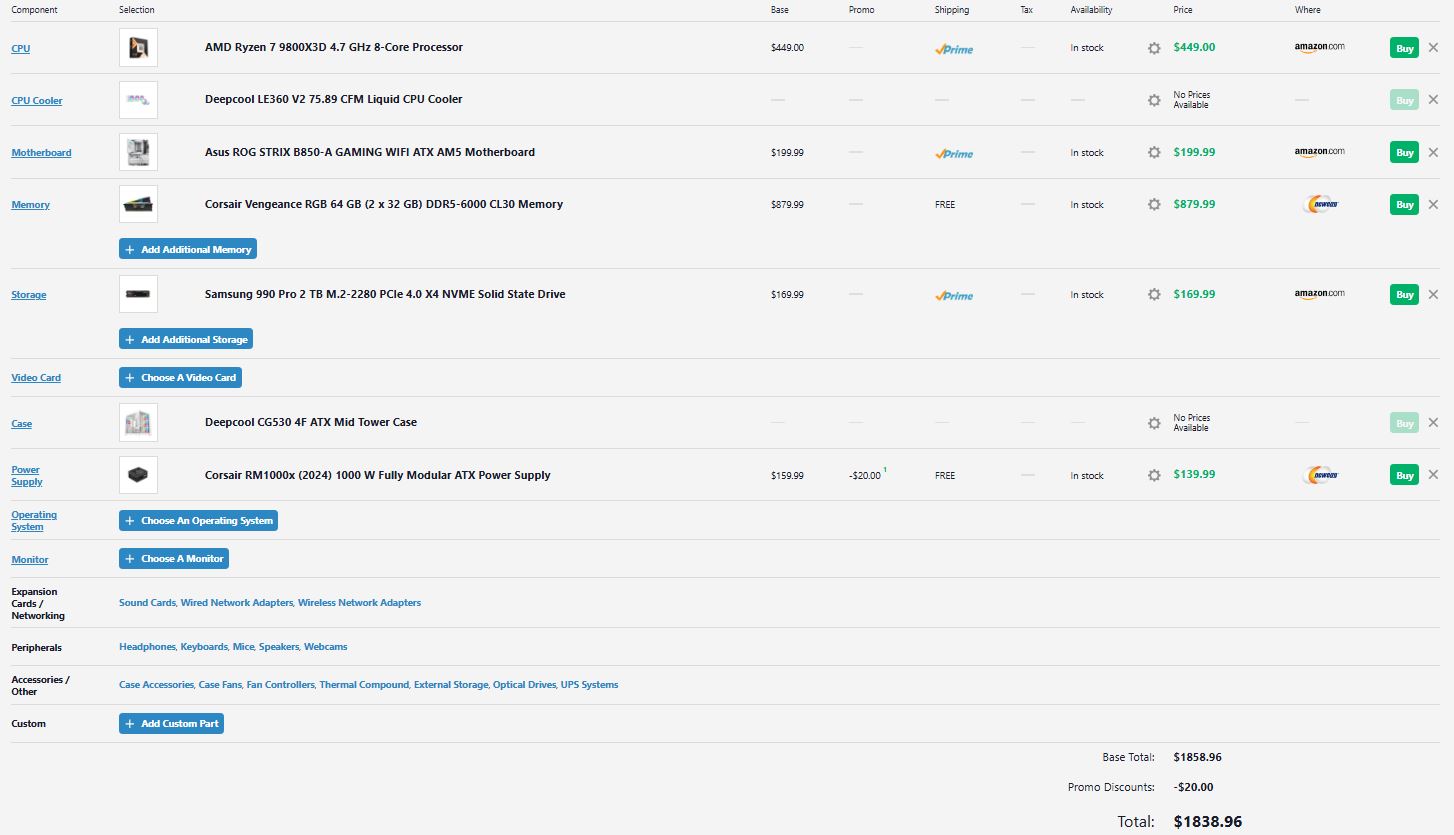Click the Amazon logo in the Motherboard row
Screen dimensions: 1454x835
(x=1319, y=152)
